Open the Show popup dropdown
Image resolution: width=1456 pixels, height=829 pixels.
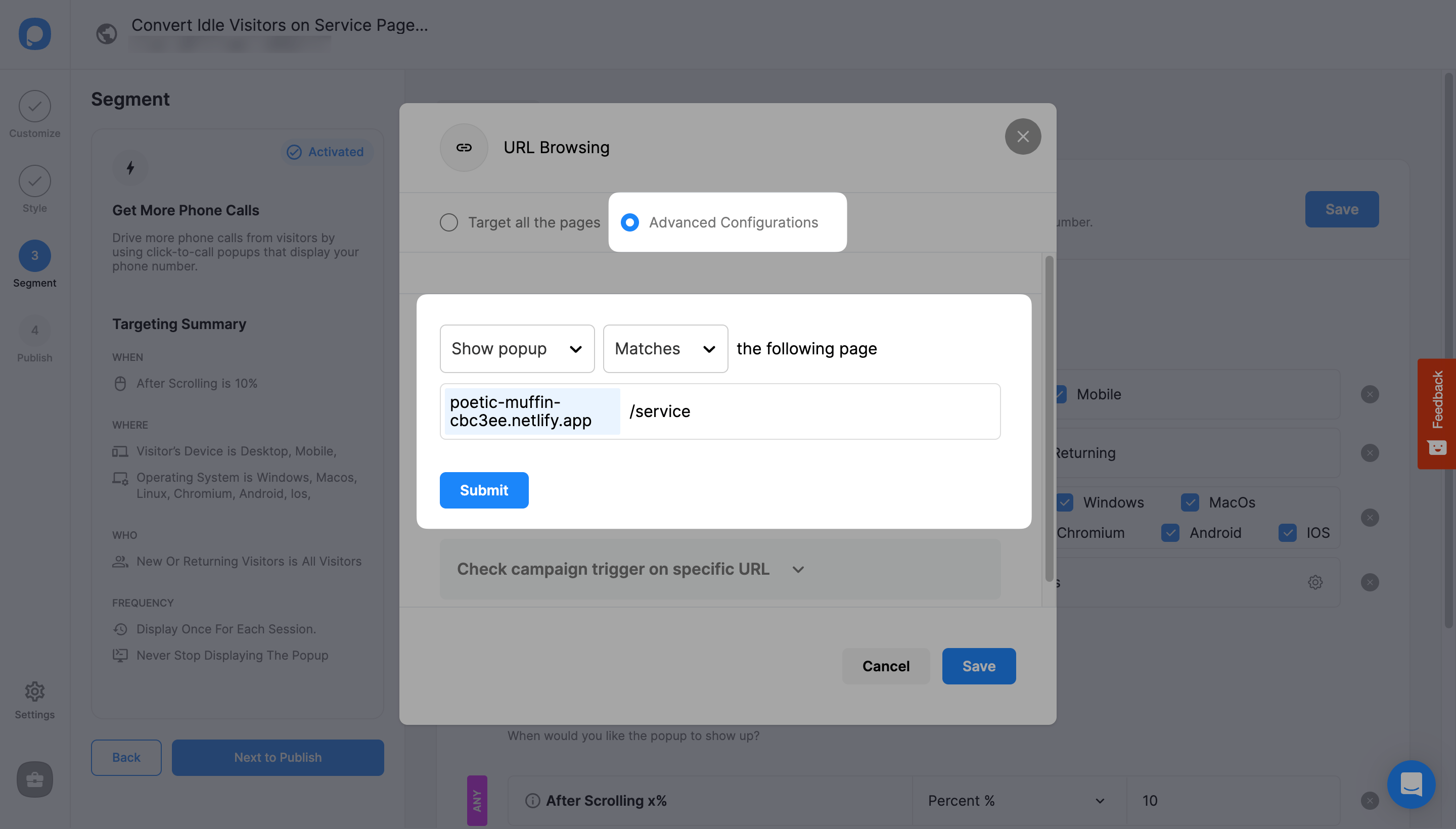[x=517, y=348]
